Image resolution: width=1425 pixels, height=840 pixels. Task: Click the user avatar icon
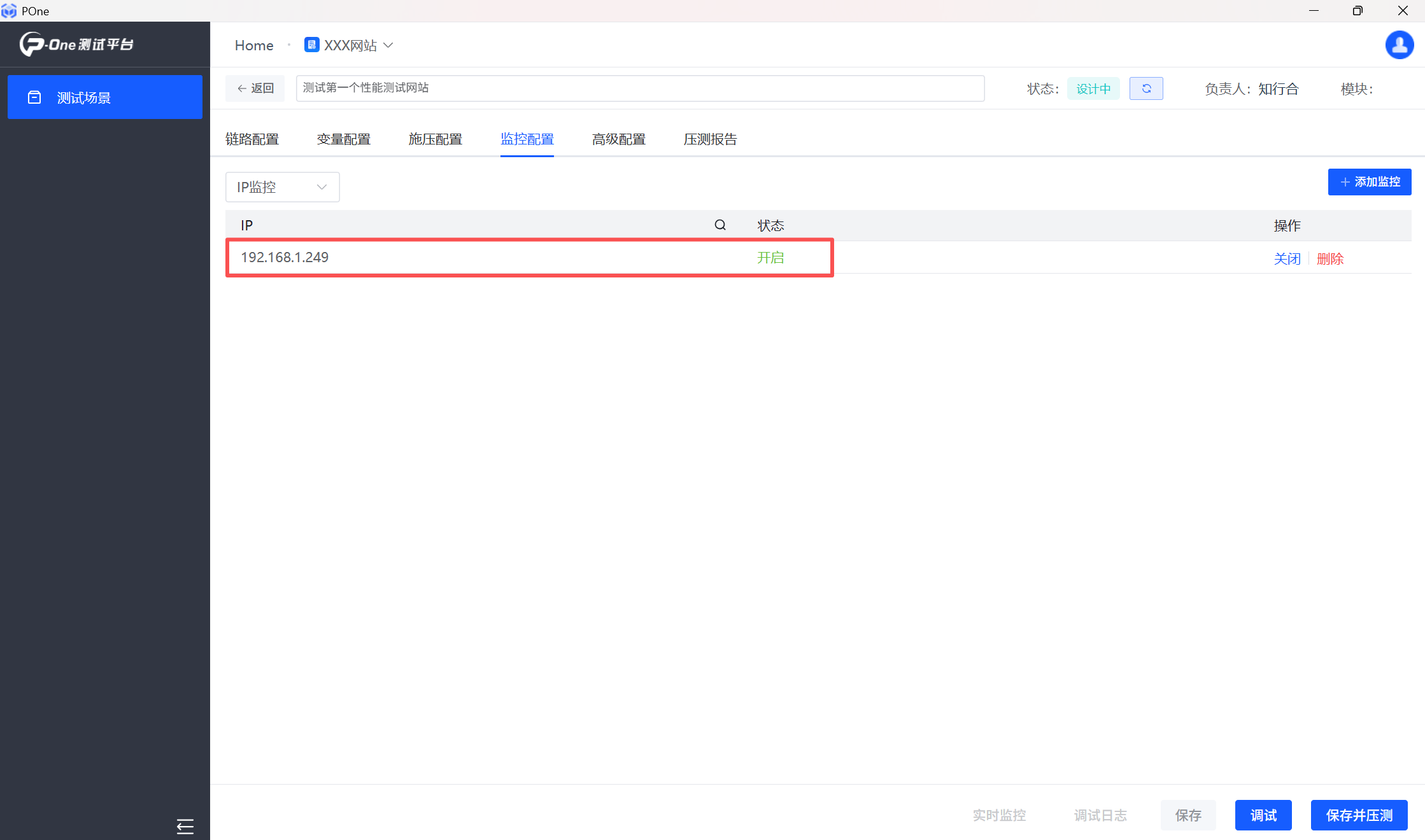pyautogui.click(x=1399, y=45)
